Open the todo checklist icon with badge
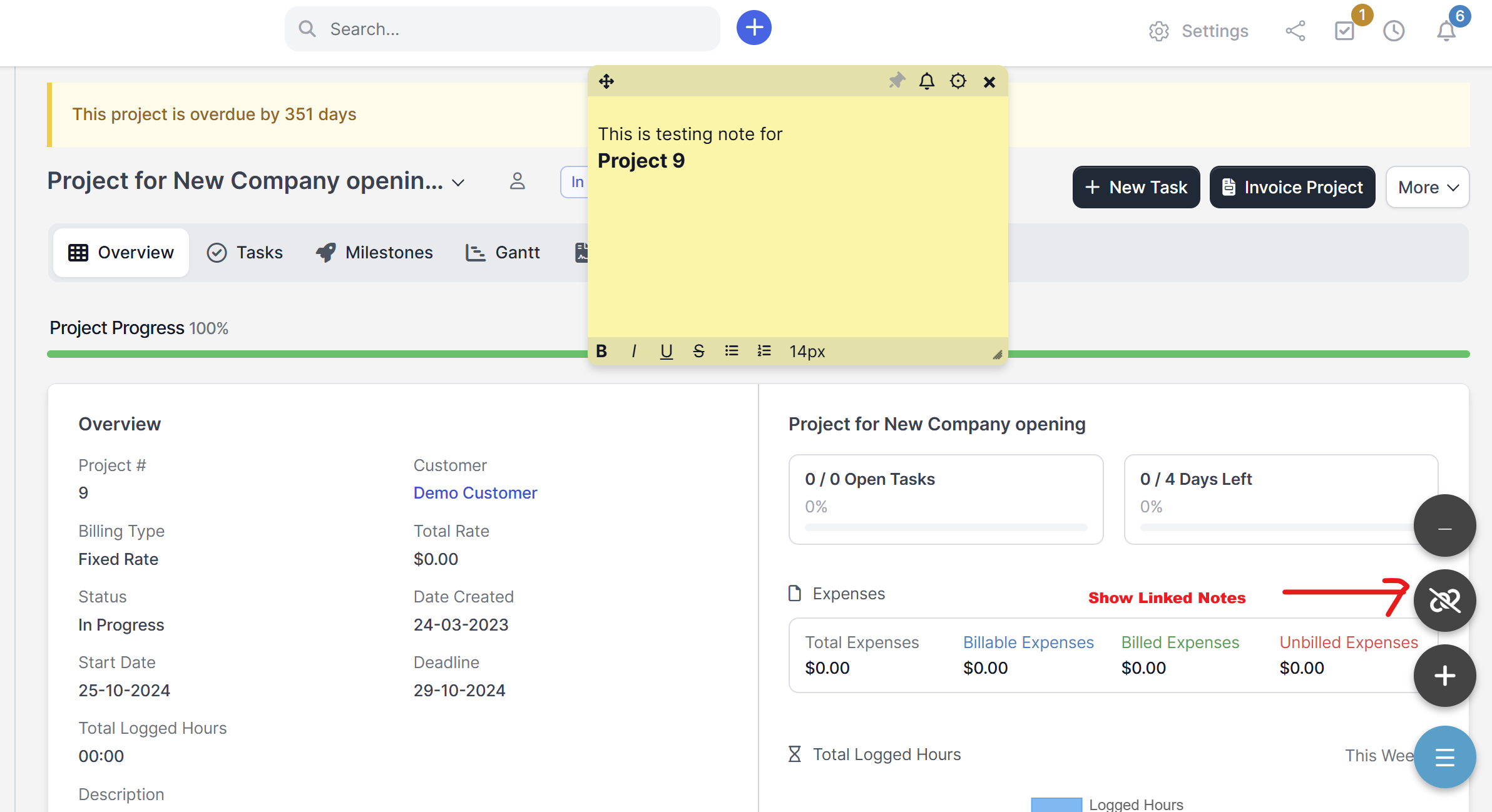The height and width of the screenshot is (812, 1492). (x=1344, y=31)
